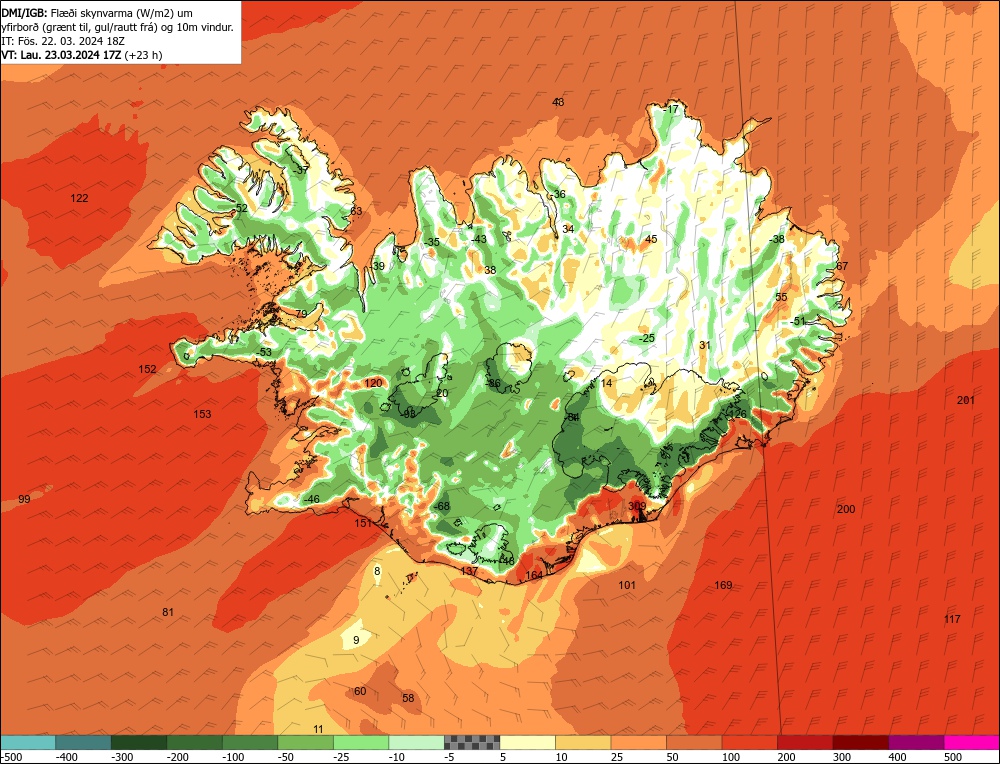Click the palest green legend swatch between -10 and -5

click(x=416, y=742)
